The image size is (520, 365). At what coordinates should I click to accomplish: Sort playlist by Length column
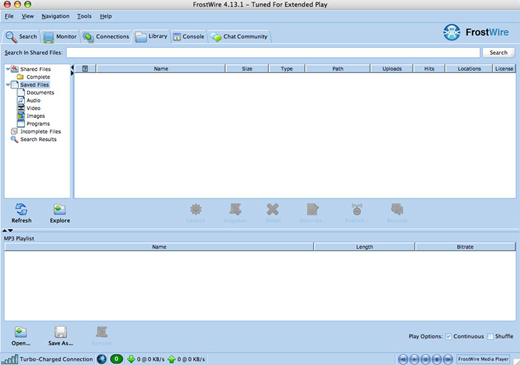click(x=364, y=247)
